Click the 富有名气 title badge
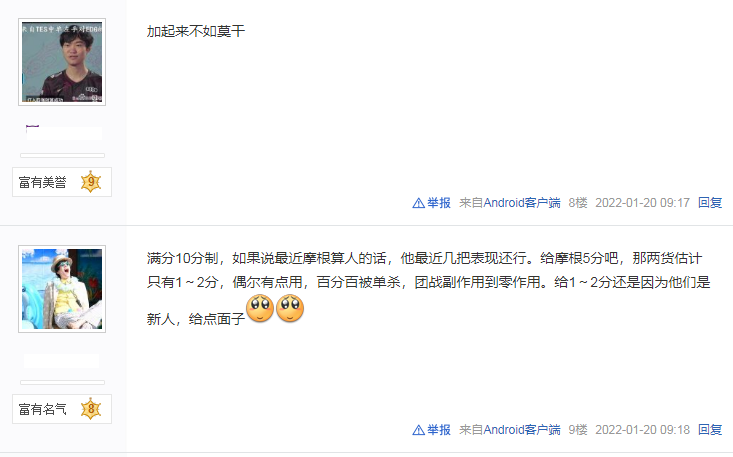733x457 pixels. click(62, 409)
